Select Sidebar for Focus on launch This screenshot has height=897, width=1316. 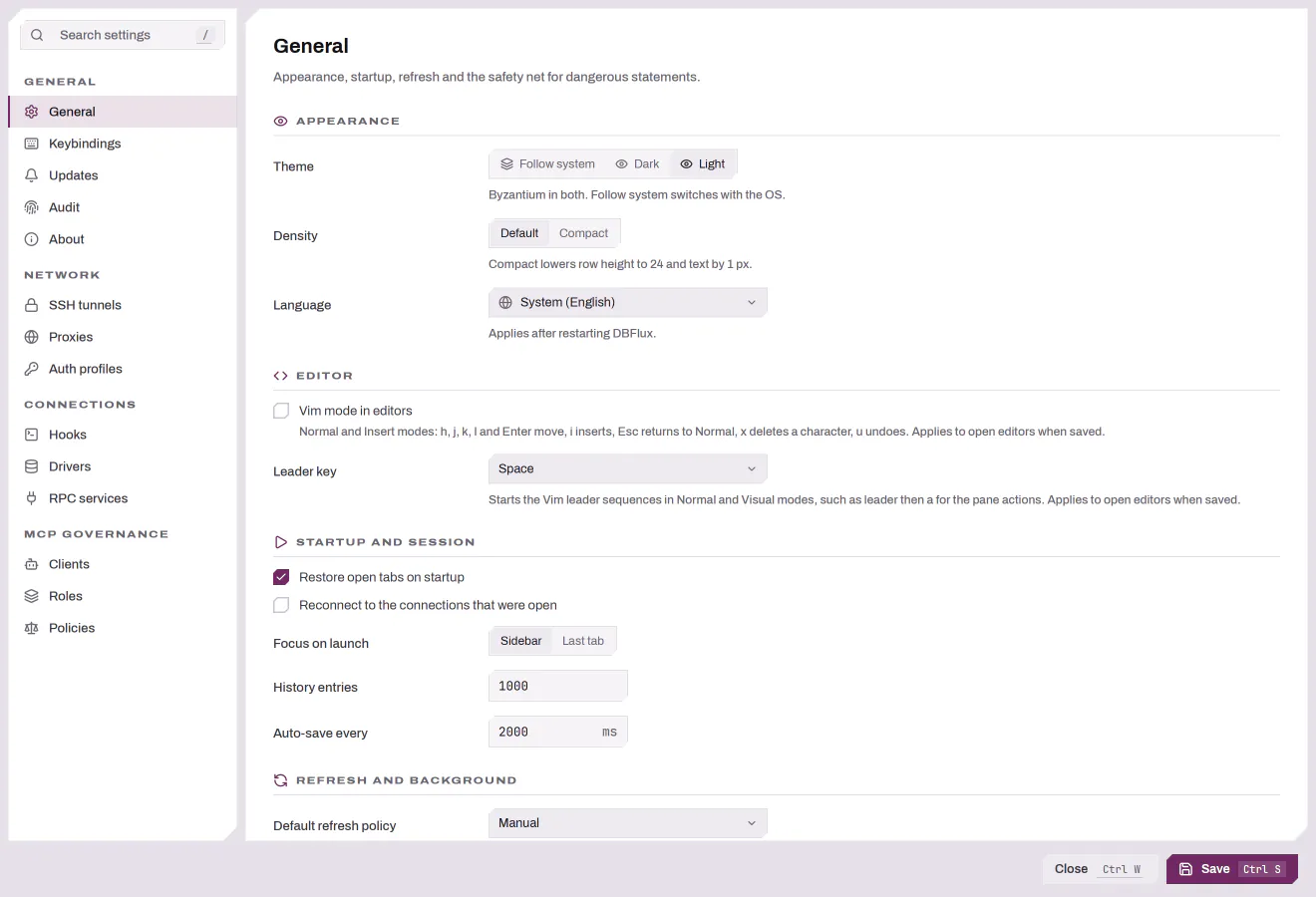coord(520,641)
